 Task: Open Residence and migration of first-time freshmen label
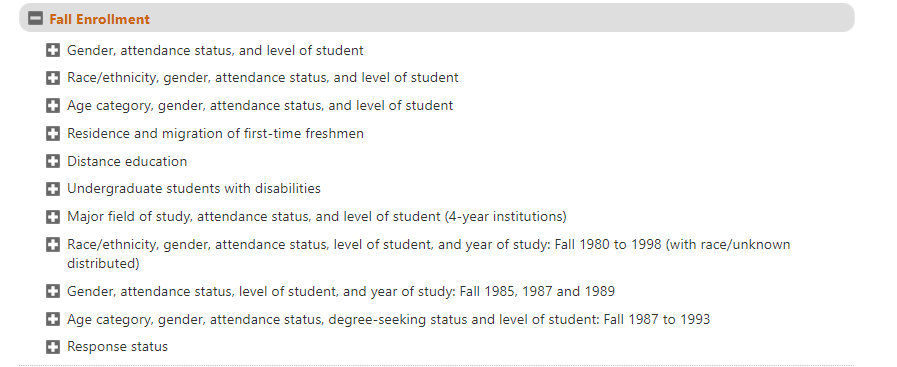coord(215,134)
